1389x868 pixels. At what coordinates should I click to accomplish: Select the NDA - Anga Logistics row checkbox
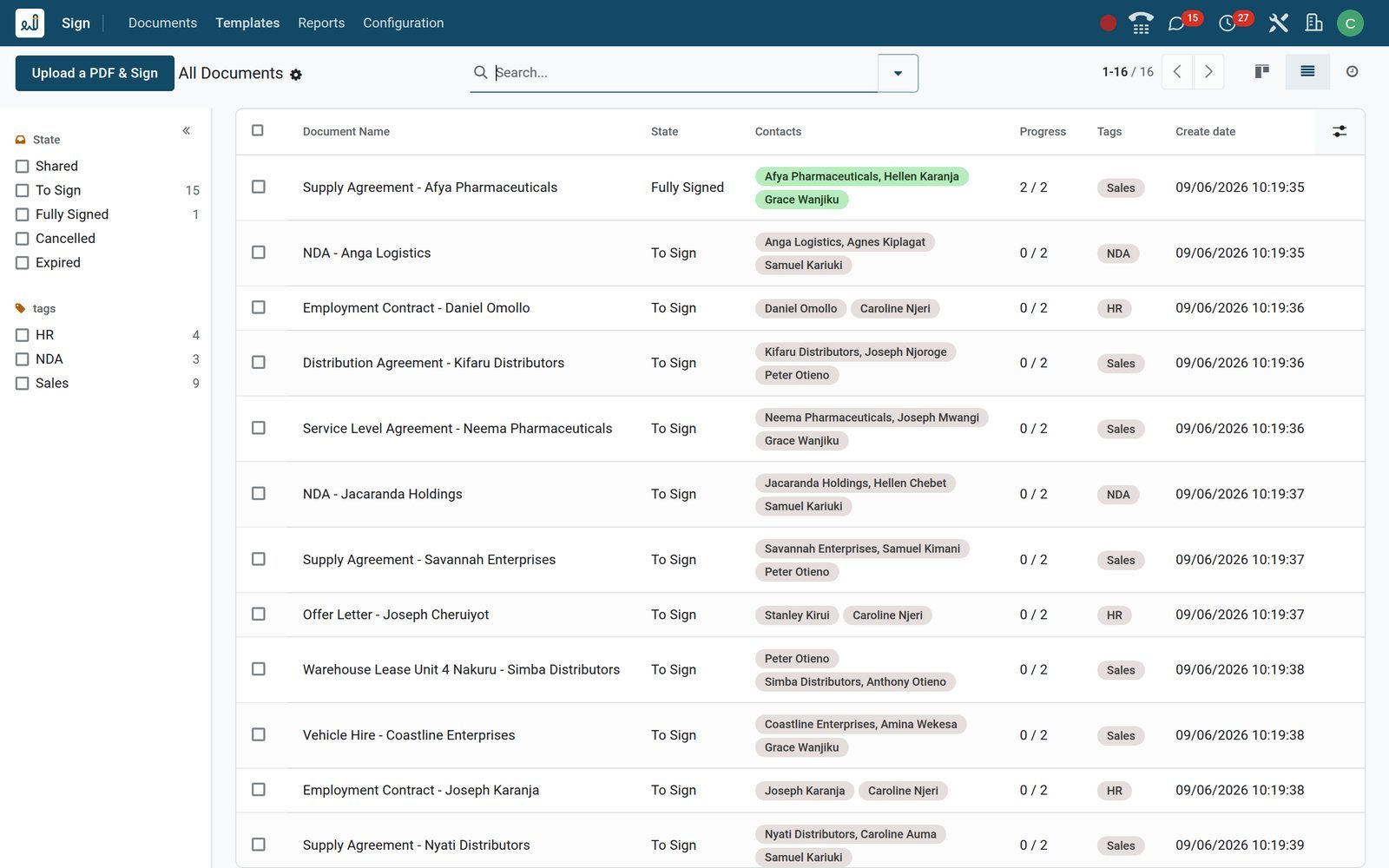[259, 252]
